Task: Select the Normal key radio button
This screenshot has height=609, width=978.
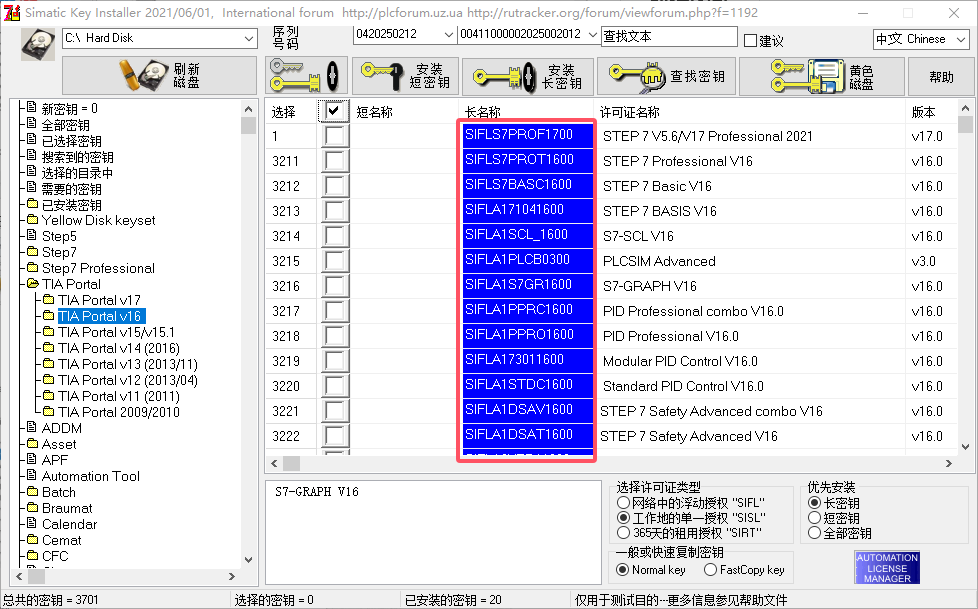Action: click(622, 569)
